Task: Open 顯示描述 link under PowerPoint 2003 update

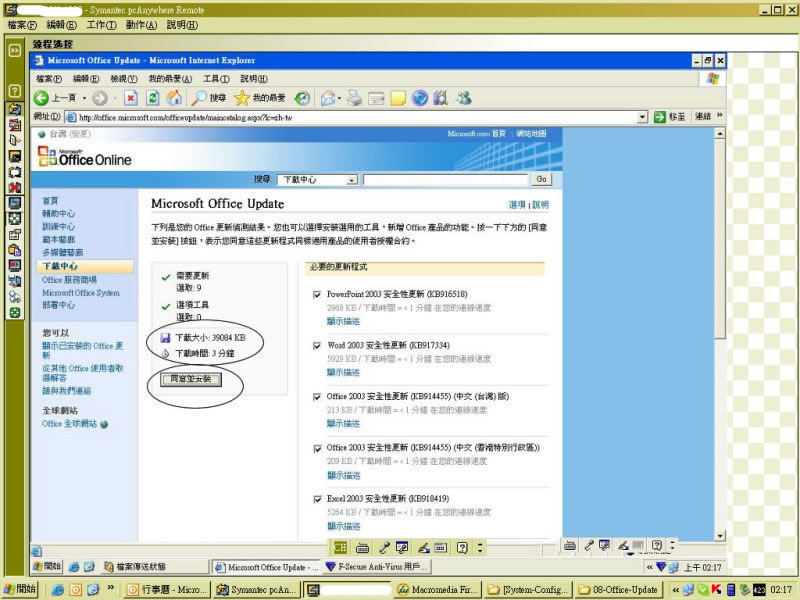Action: point(343,321)
